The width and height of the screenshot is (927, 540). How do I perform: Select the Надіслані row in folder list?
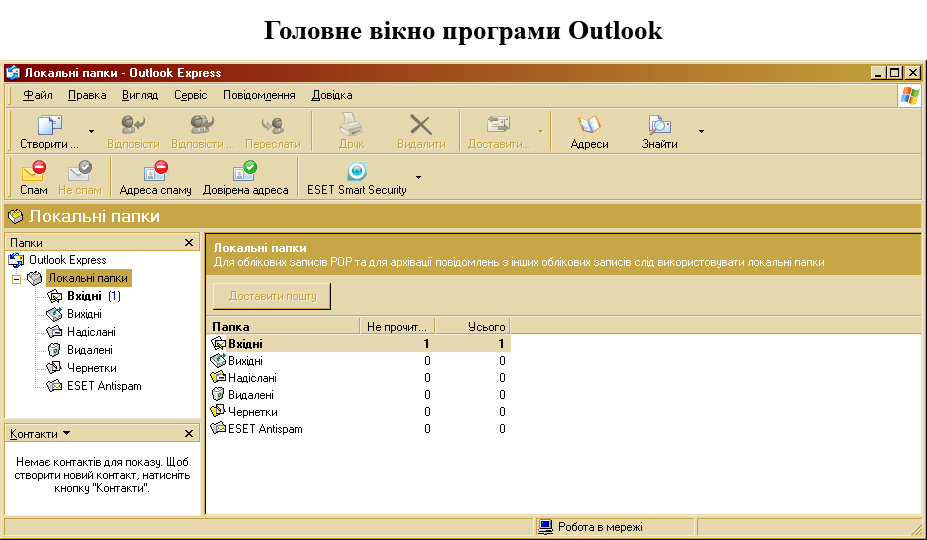tap(359, 377)
